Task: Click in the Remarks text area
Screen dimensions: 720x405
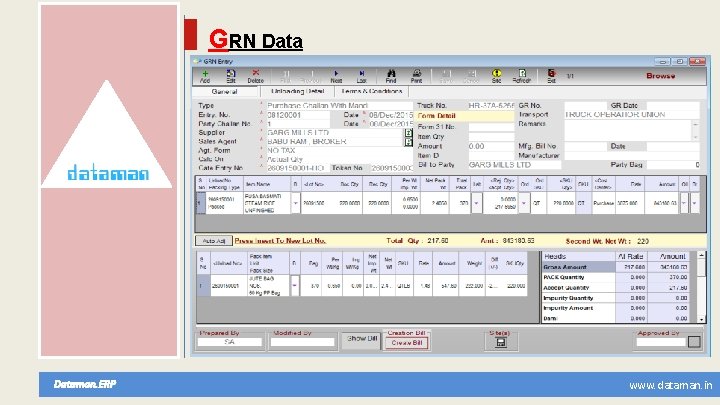Action: [627, 130]
